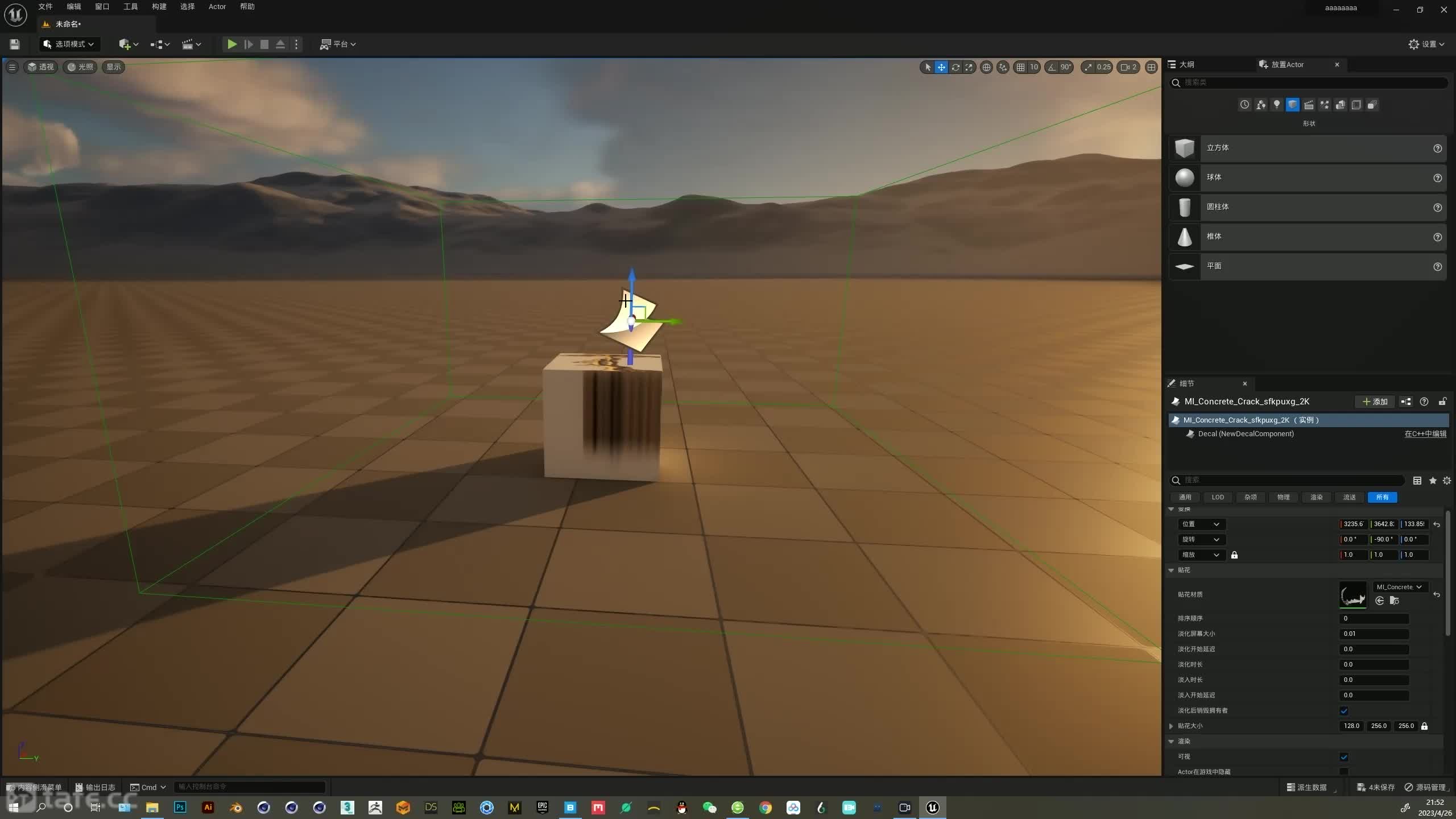Open the viewport layout maximize grid icon
Viewport: 1456px width, 819px height.
[1151, 67]
